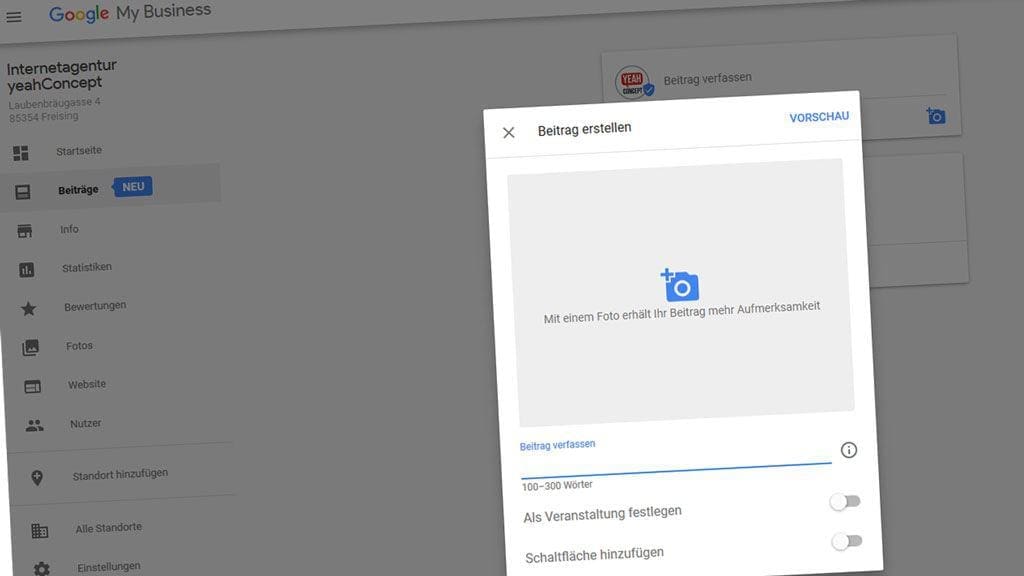Click Beitrag verfassen on background card
Viewport: 1024px width, 576px height.
point(707,79)
